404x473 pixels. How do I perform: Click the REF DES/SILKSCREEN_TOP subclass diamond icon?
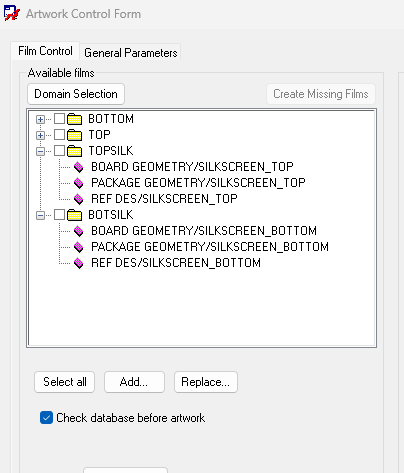(79, 199)
